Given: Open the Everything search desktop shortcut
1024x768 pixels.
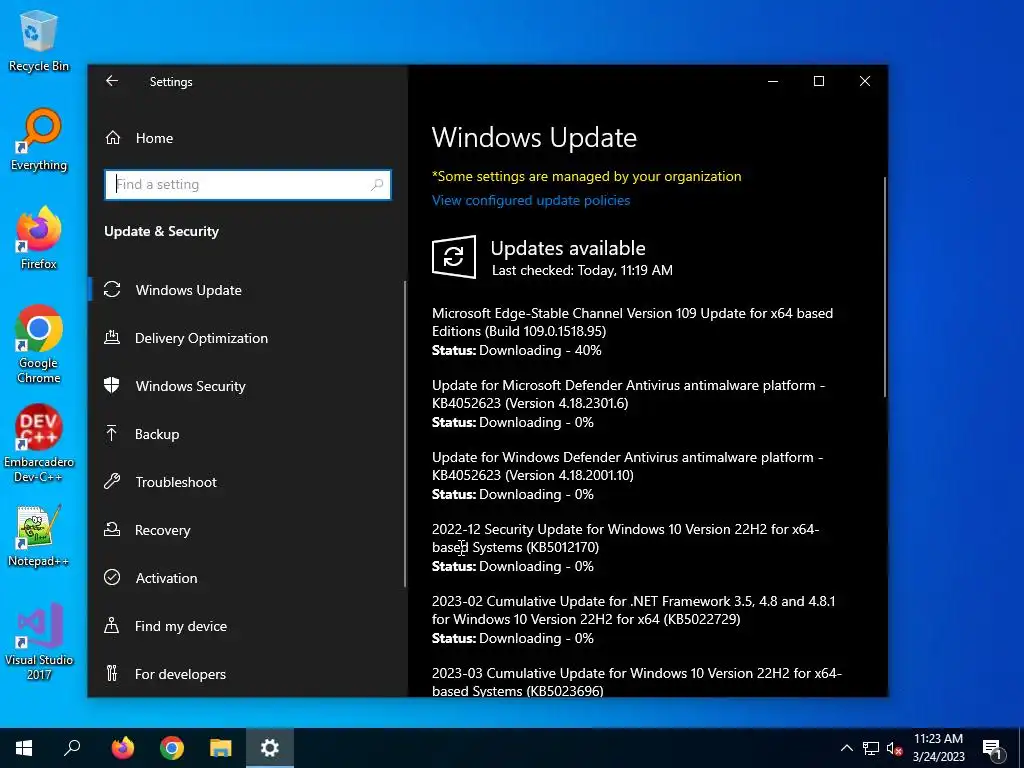Looking at the screenshot, I should pos(39,140).
